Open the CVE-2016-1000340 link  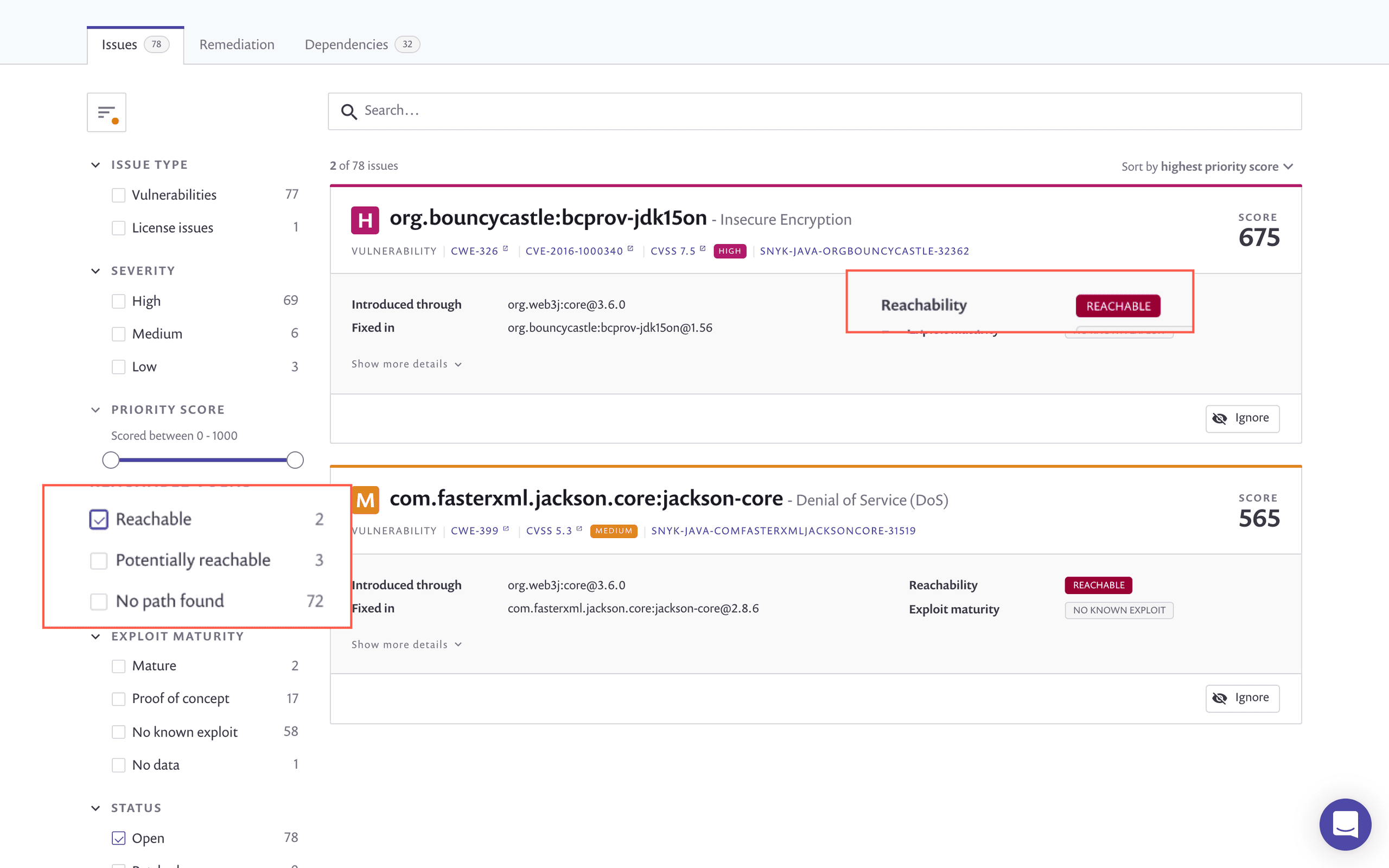(x=574, y=251)
